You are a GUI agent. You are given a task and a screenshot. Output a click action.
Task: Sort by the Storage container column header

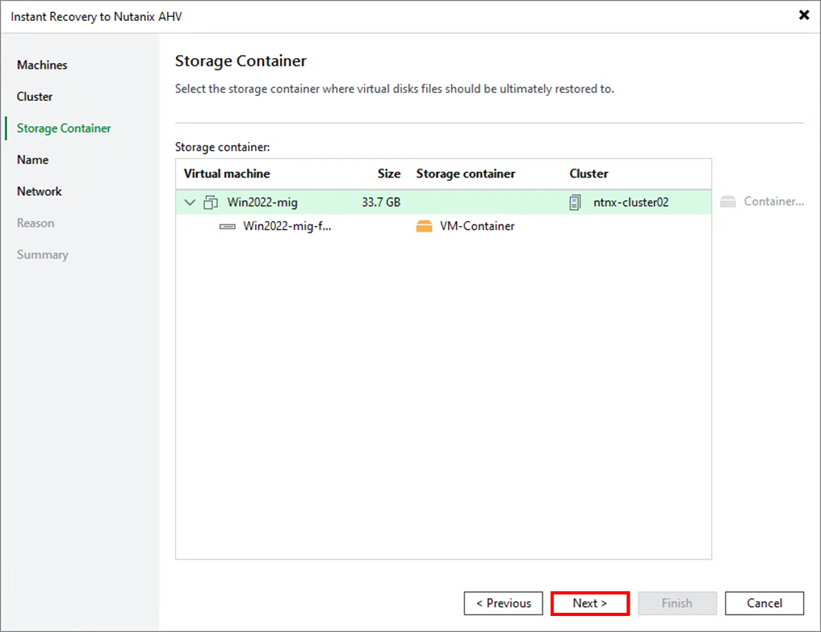[465, 174]
